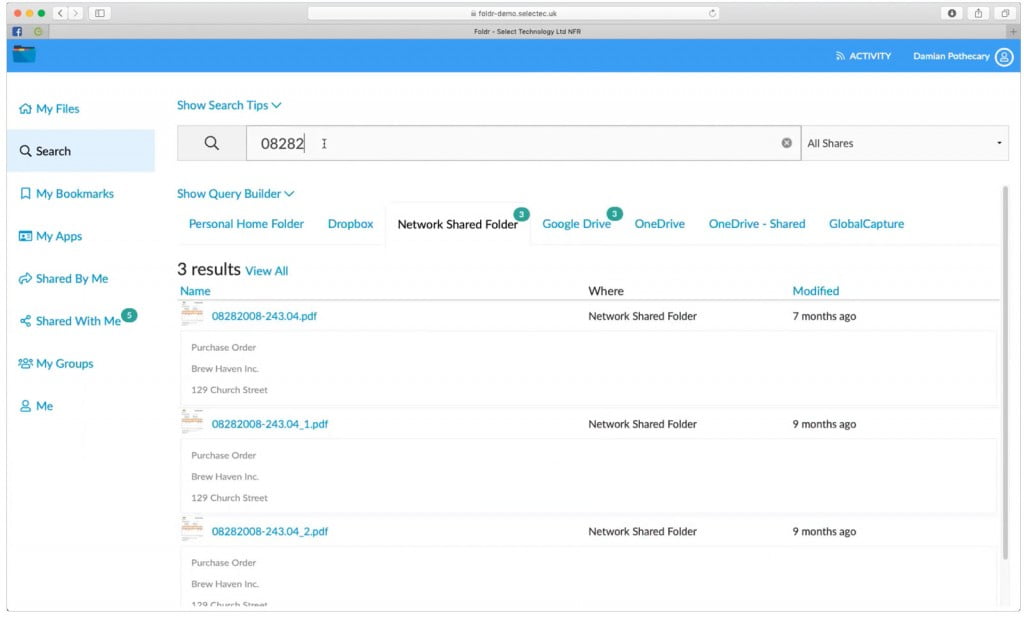Open the user profile avatar icon

coord(1004,57)
